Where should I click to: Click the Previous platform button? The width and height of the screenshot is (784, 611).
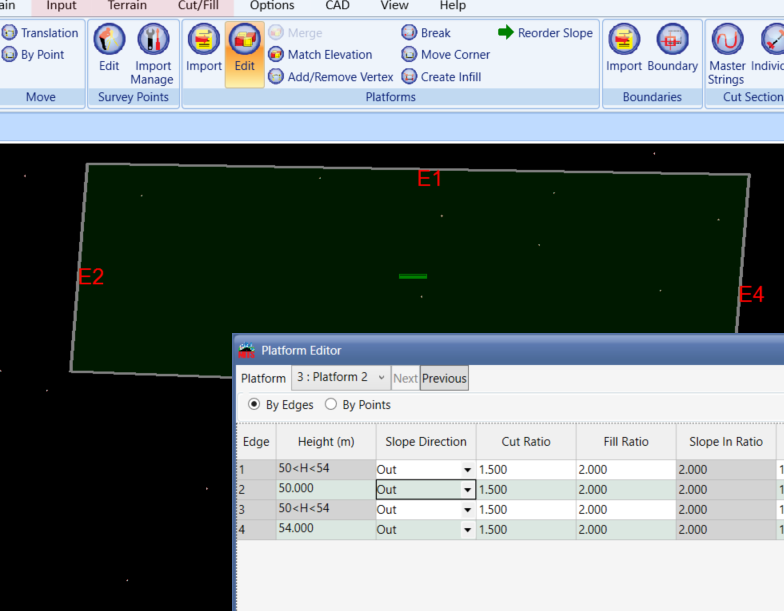pos(444,378)
